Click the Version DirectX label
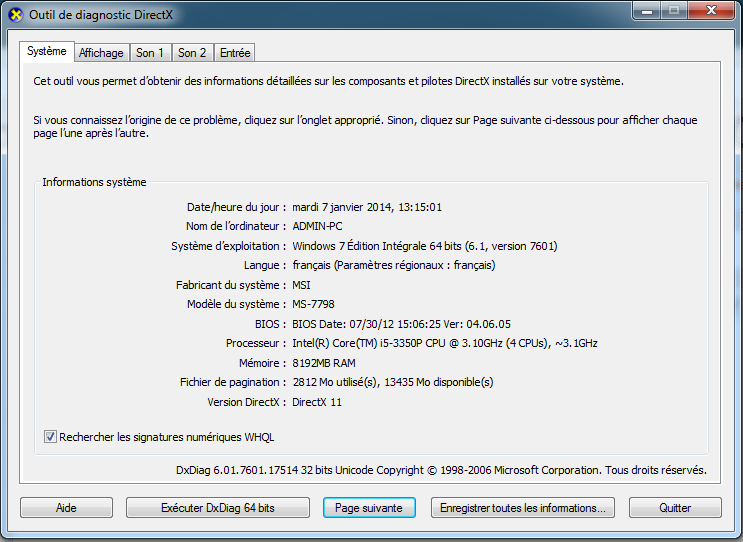Screen dimensions: 743x542 pyautogui.click(x=246, y=402)
